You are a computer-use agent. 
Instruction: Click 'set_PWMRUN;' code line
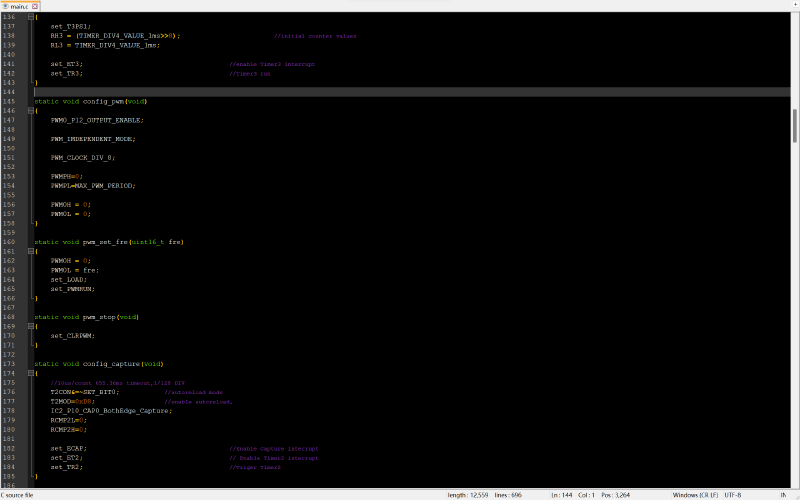coord(72,289)
